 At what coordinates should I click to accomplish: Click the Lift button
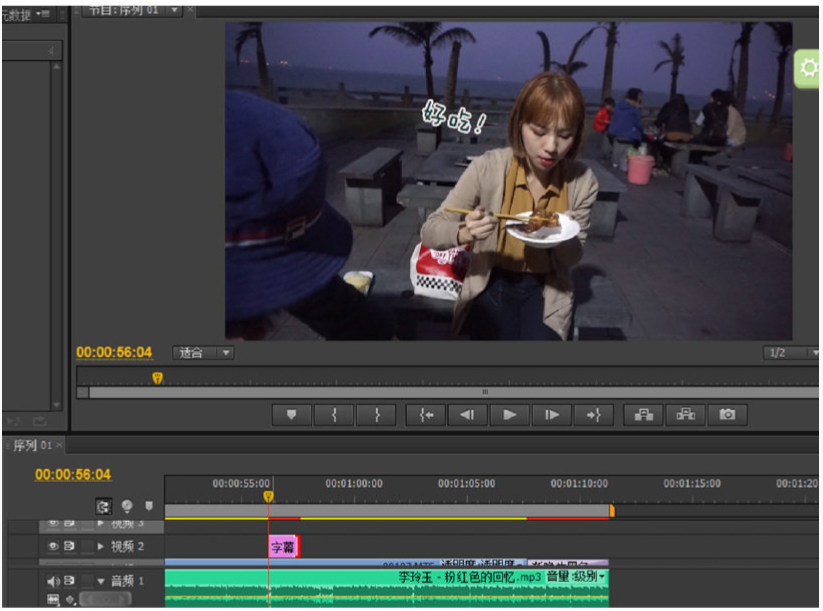[643, 415]
